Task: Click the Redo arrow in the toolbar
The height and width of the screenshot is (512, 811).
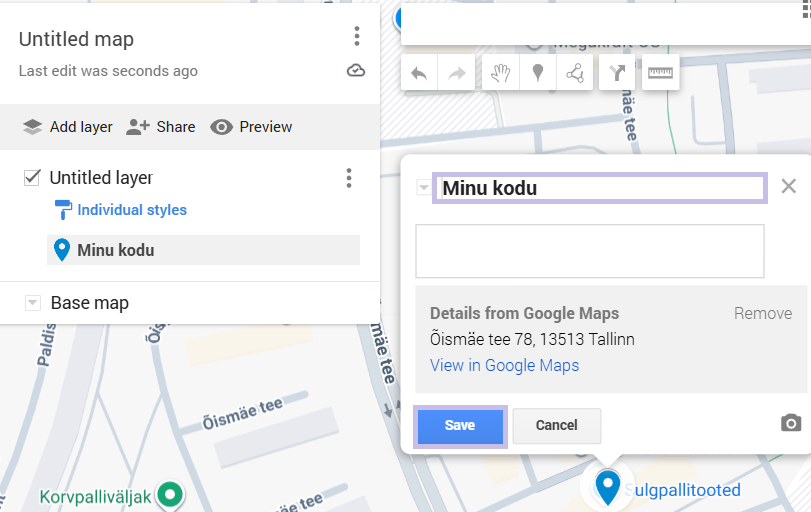Action: 457,73
